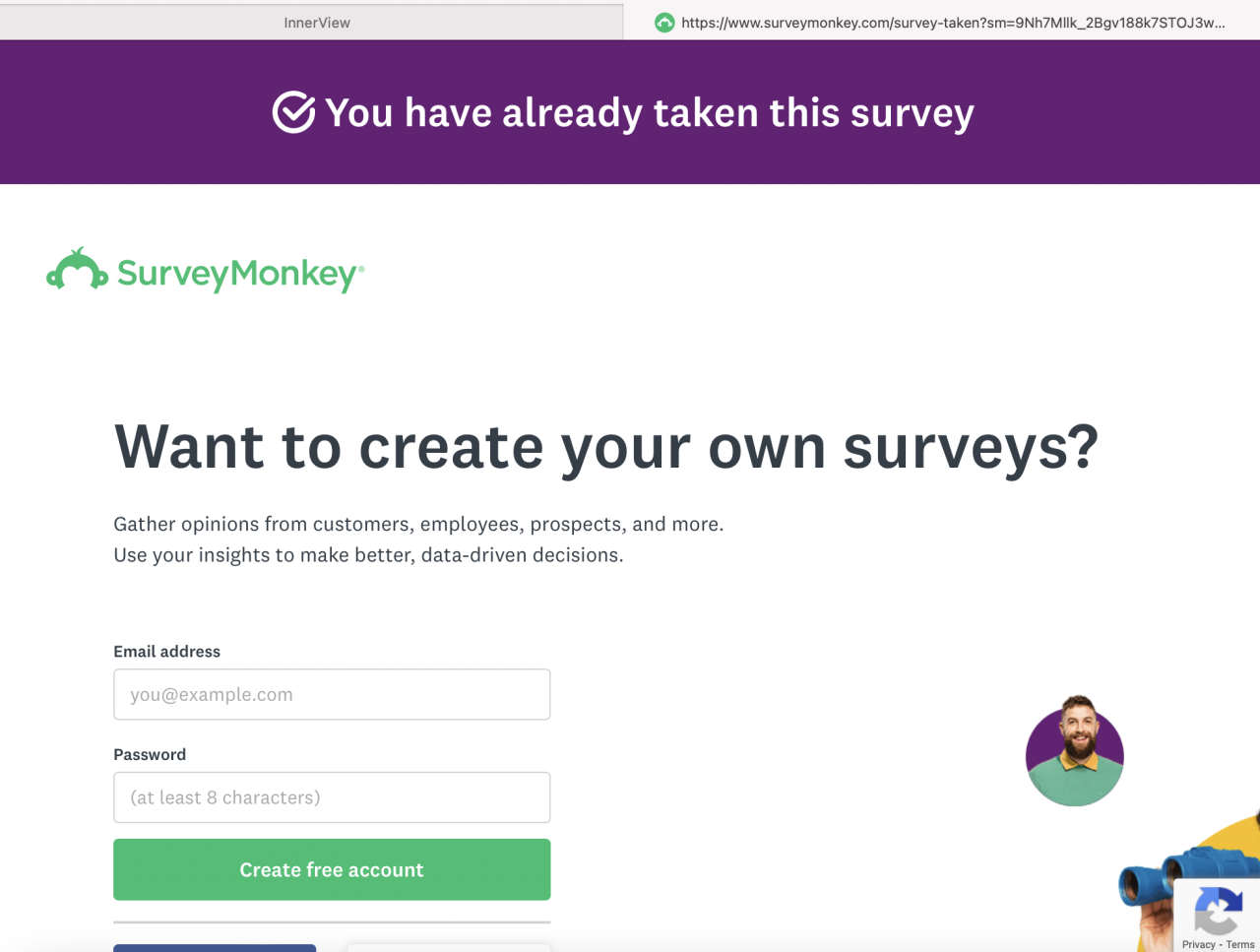This screenshot has width=1260, height=952.
Task: Open the reCAPTCHA Privacy link
Action: pos(1198,944)
